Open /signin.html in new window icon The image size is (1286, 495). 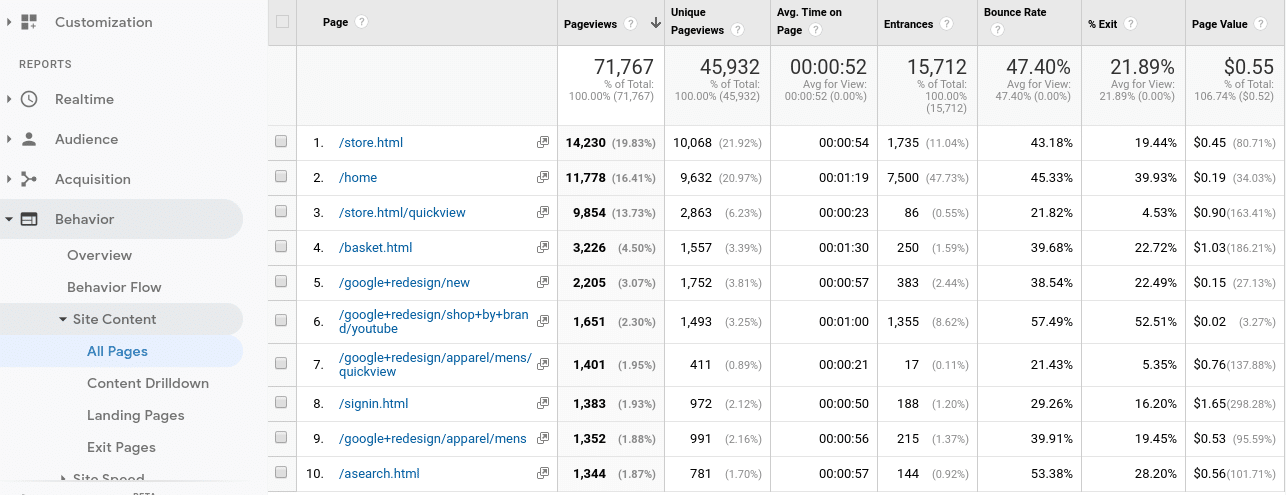coord(543,404)
